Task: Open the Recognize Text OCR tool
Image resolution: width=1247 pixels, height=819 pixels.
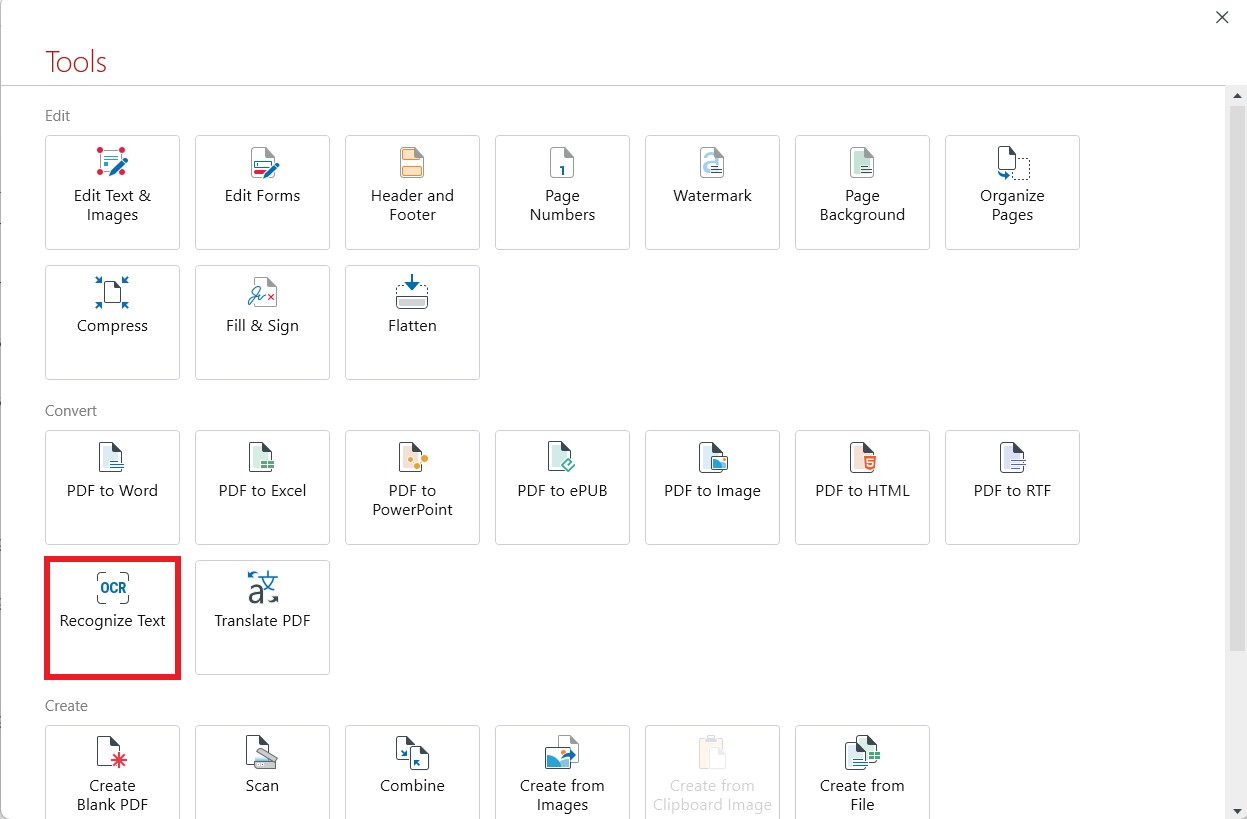Action: coord(112,617)
